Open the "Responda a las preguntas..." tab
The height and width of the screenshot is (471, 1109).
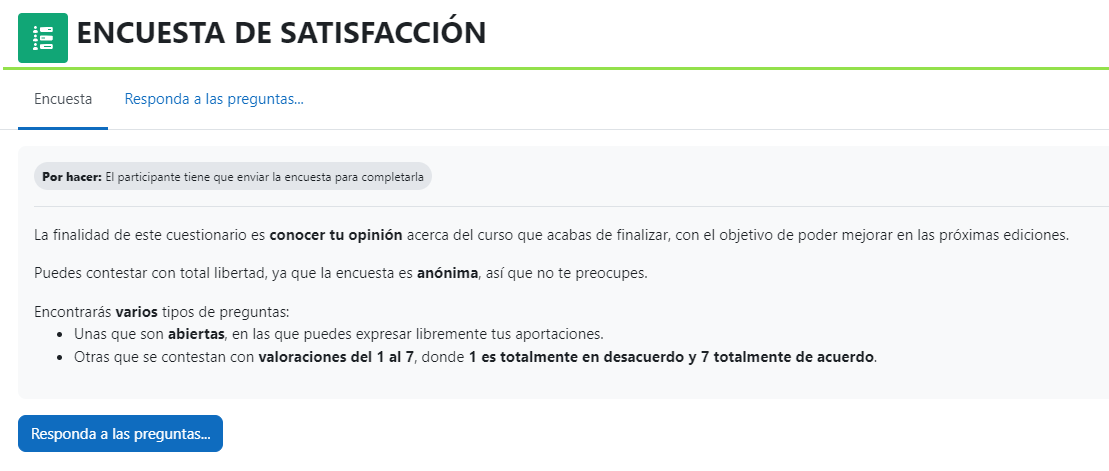[x=213, y=99]
